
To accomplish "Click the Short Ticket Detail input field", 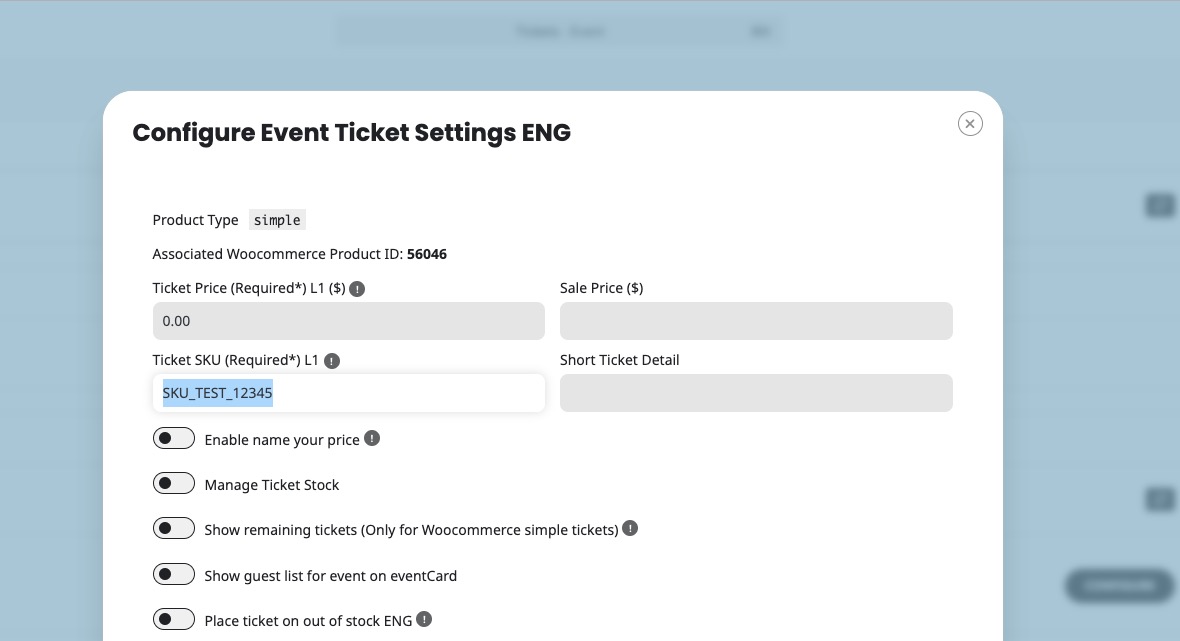I will [756, 393].
